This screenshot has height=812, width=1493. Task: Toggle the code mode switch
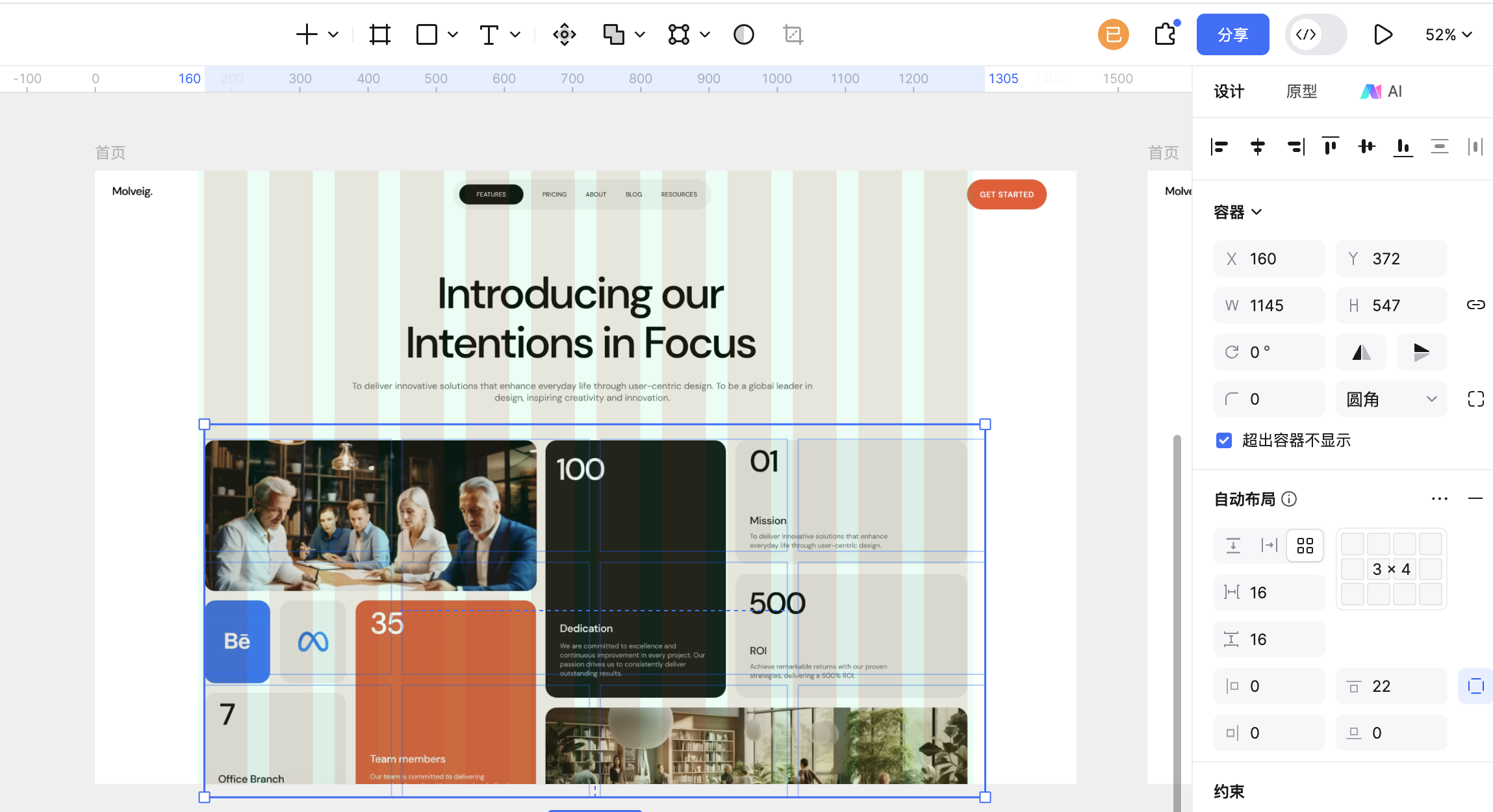(x=1316, y=34)
